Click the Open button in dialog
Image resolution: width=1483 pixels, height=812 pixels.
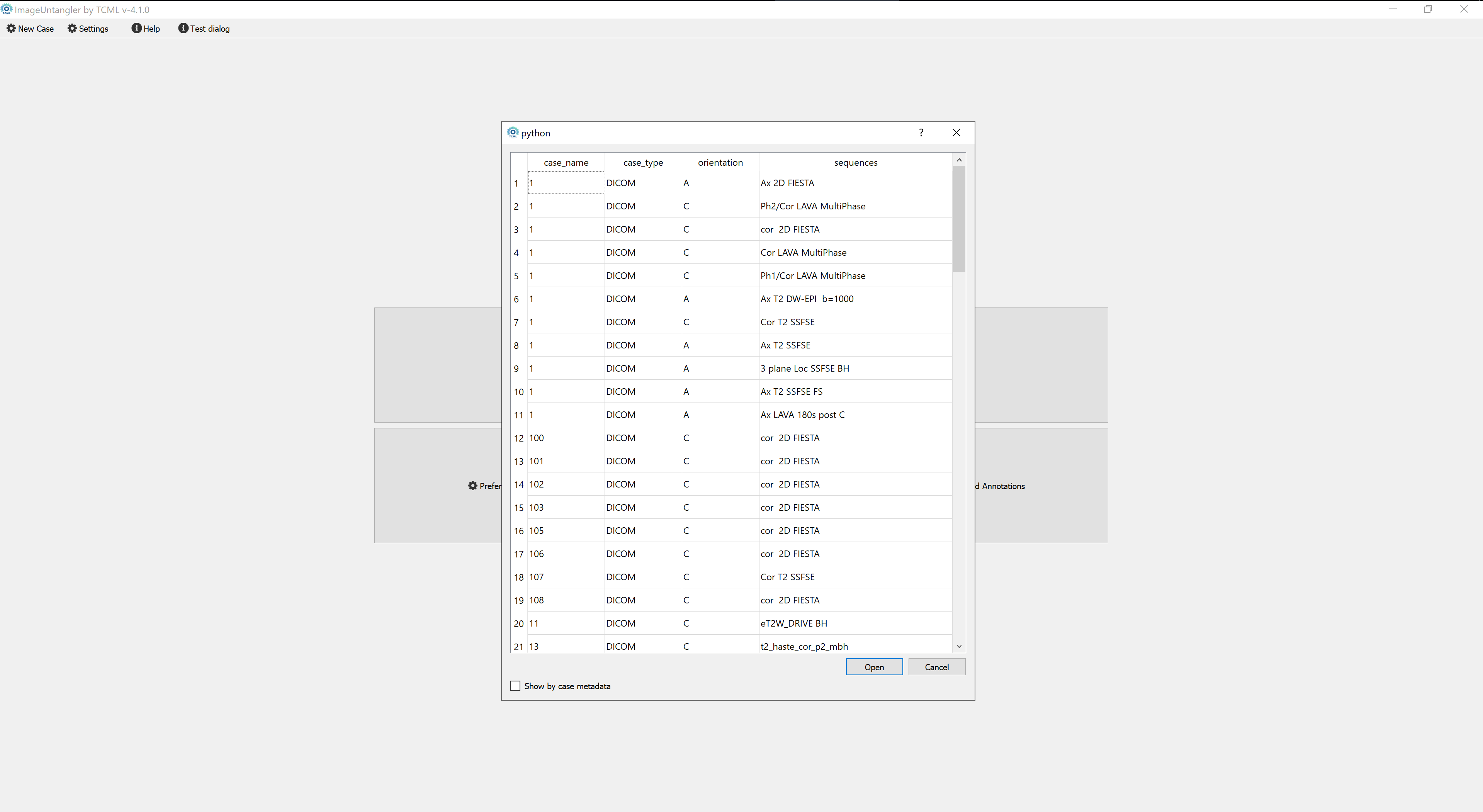(874, 667)
